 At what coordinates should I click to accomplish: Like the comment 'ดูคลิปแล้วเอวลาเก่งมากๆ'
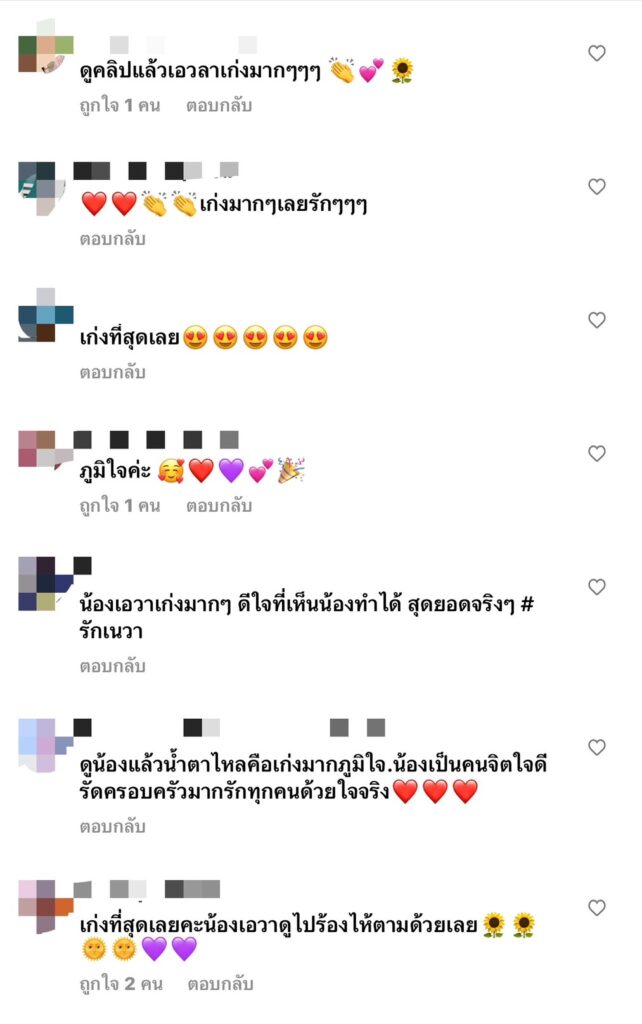596,54
